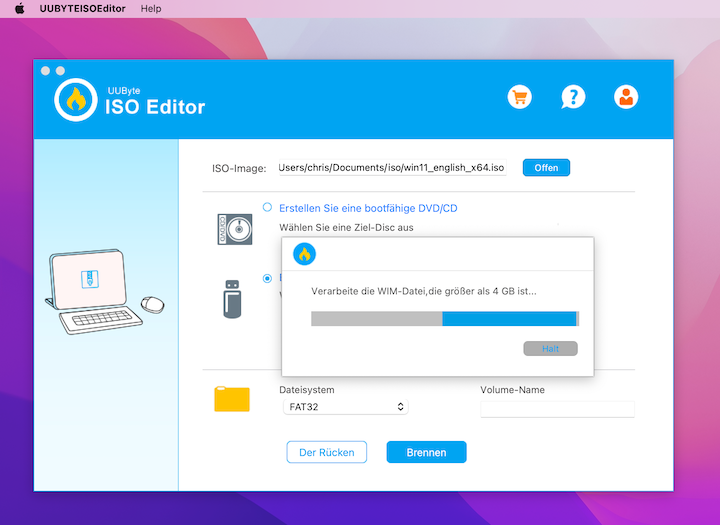Click the yellow folder icon

pos(232,399)
